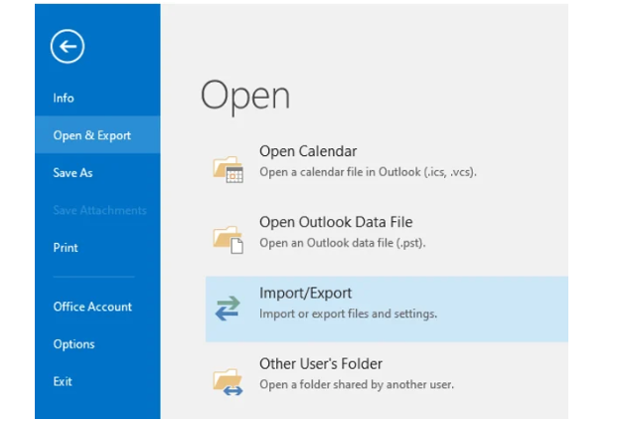Screen dimensions: 624x424
Task: Click 'Open a folder shared by another user' text
Action: (x=357, y=385)
